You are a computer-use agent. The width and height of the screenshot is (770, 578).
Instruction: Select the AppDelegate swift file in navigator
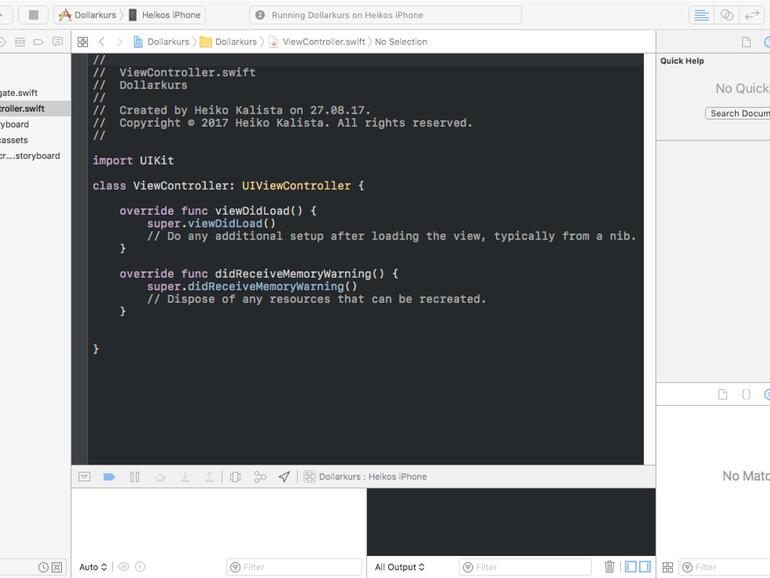pyautogui.click(x=19, y=93)
